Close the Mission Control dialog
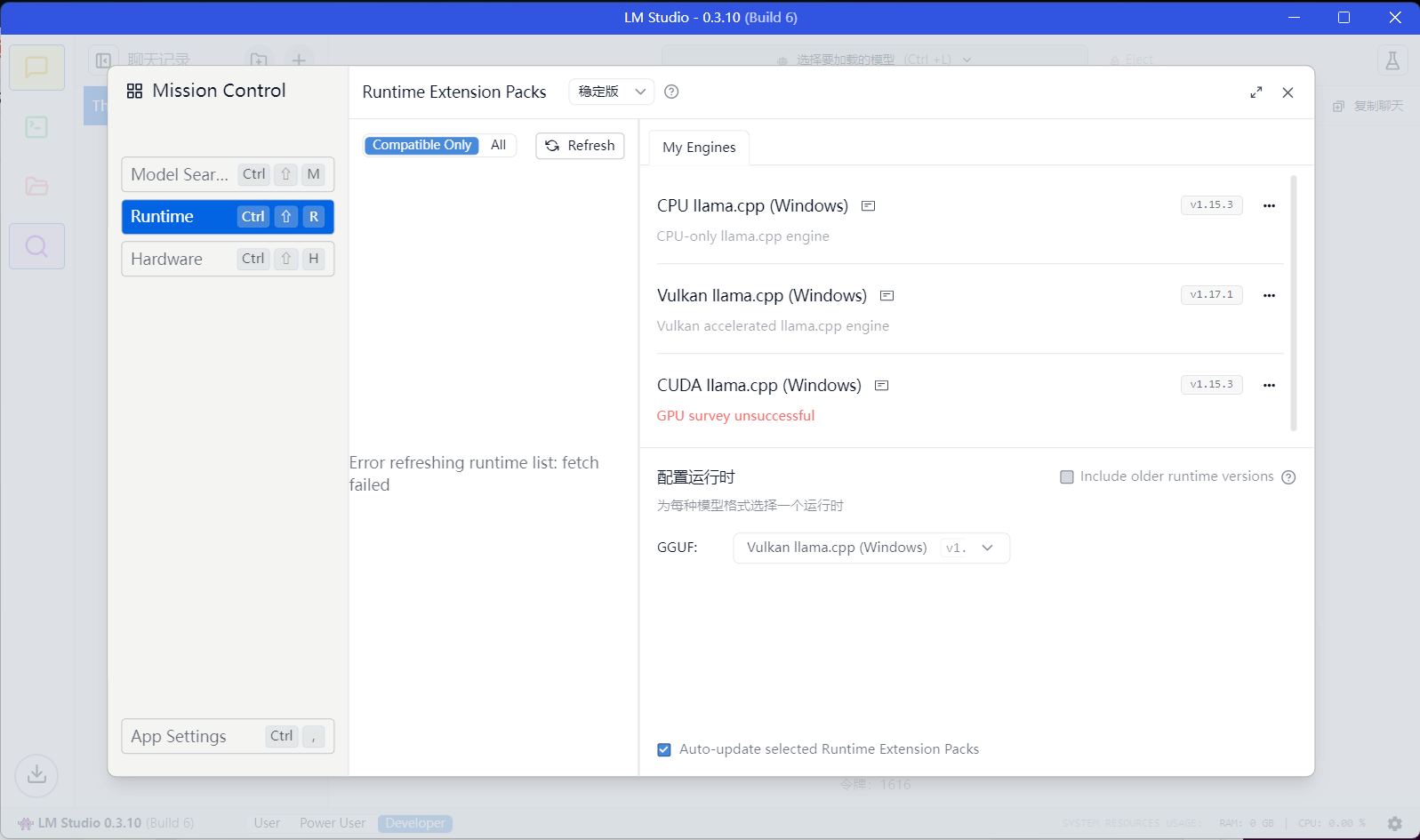The height and width of the screenshot is (840, 1420). pyautogui.click(x=1288, y=92)
